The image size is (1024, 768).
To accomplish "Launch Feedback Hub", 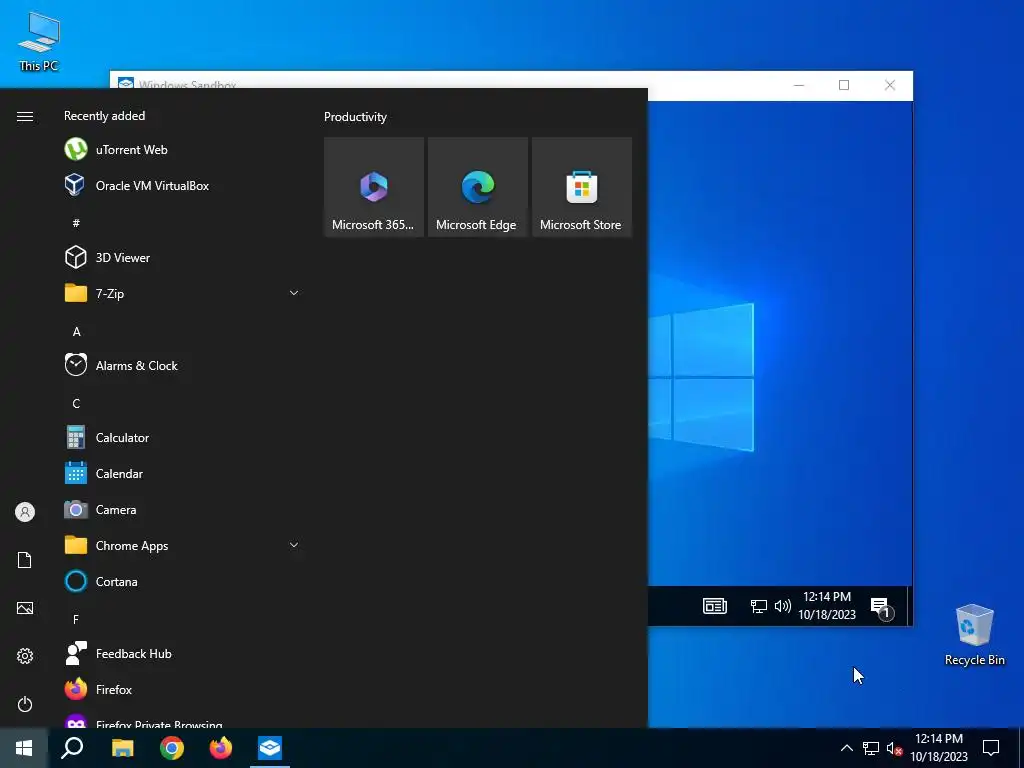I will [183, 653].
